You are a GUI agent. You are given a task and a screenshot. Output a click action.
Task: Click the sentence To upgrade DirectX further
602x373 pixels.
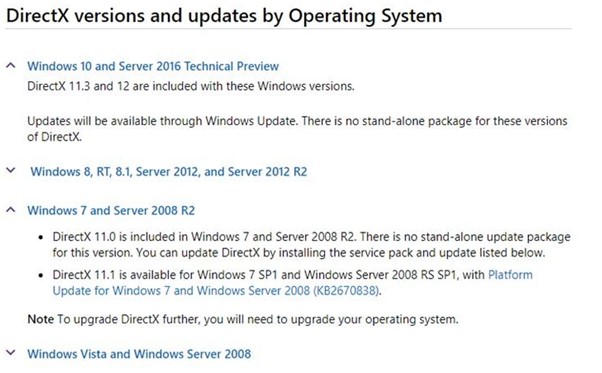(258, 320)
